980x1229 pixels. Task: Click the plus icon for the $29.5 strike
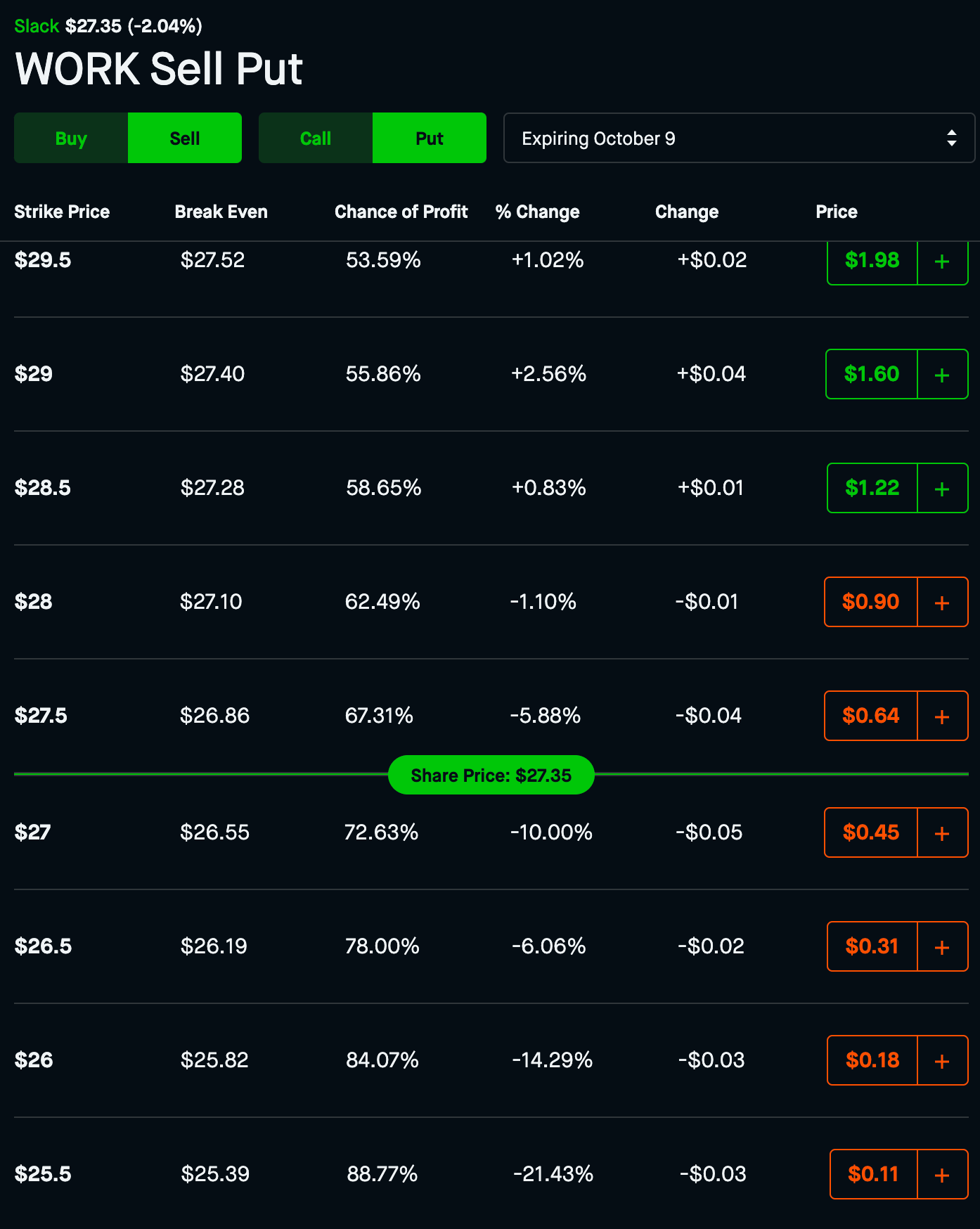(943, 262)
